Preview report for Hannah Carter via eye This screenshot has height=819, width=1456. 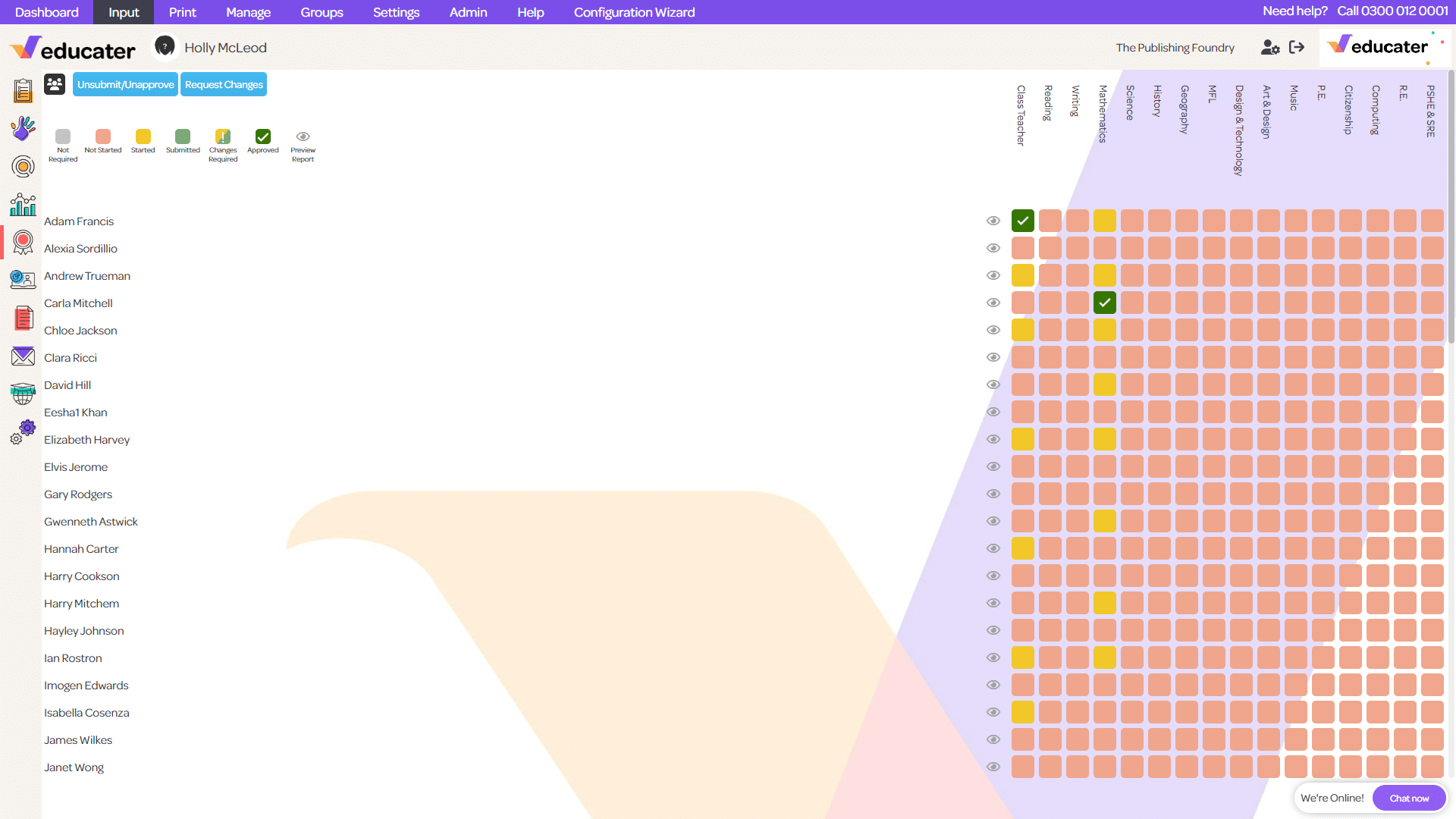click(993, 548)
